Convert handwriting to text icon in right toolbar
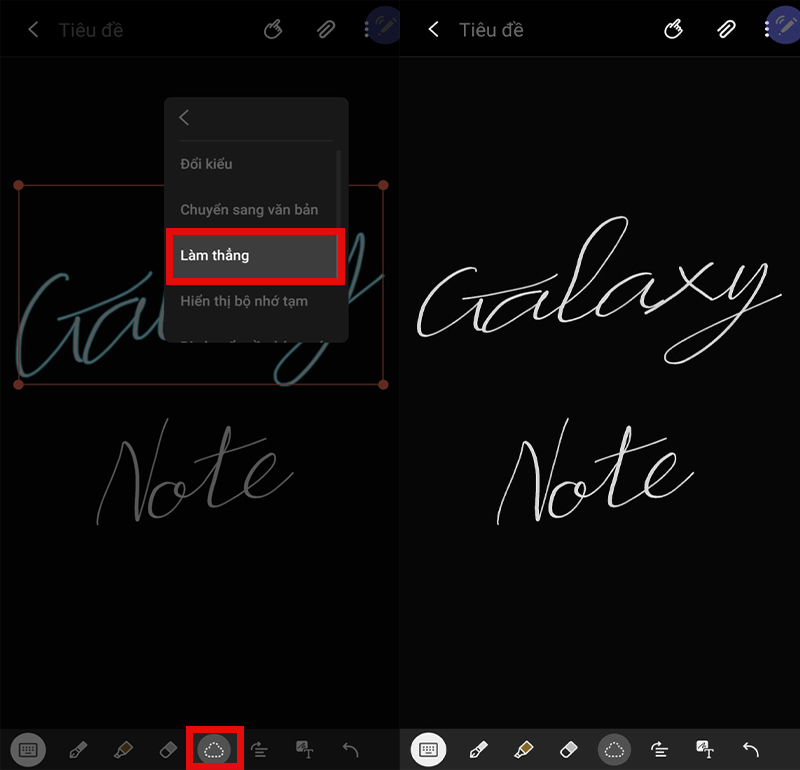The image size is (800, 770). [705, 750]
